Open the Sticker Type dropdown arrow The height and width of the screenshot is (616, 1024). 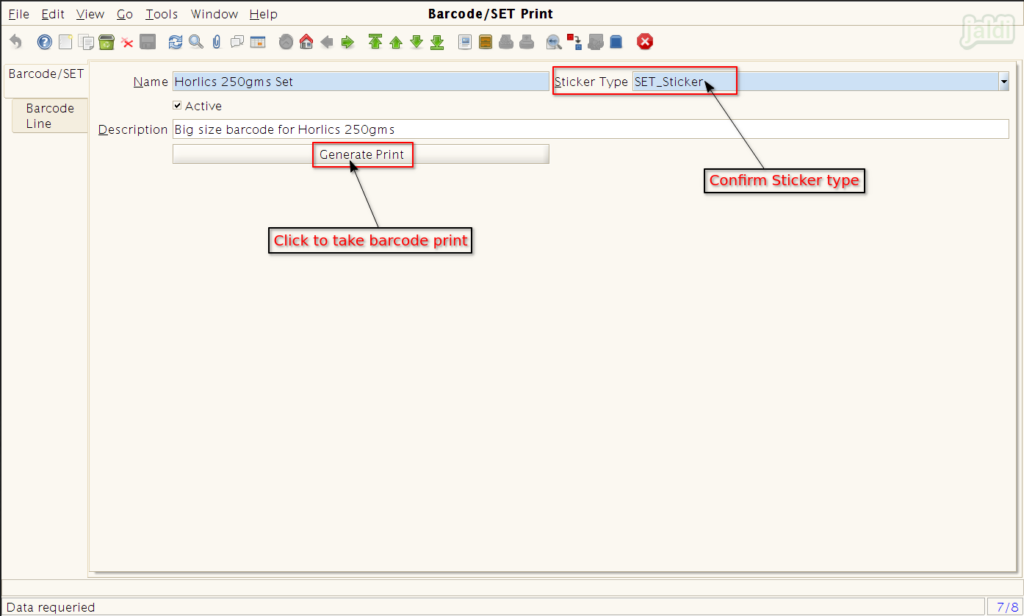[x=1004, y=82]
